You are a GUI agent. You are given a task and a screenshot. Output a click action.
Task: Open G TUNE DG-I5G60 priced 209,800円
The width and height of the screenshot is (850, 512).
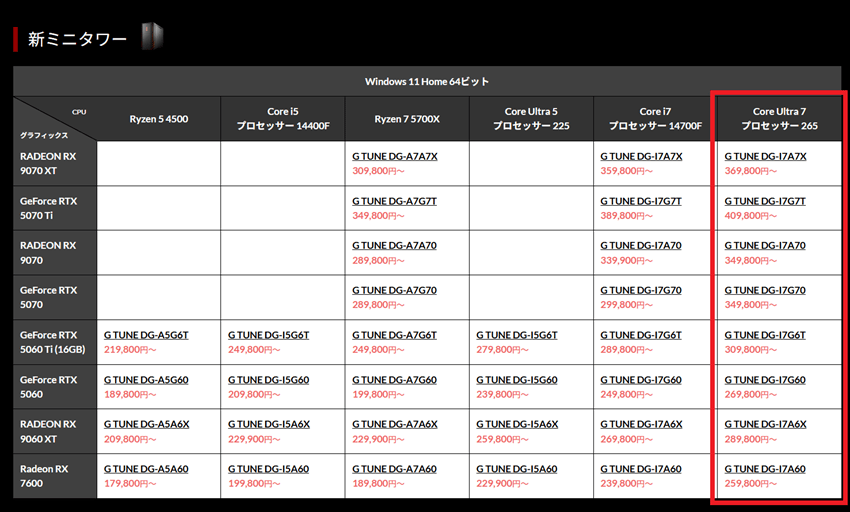[268, 380]
